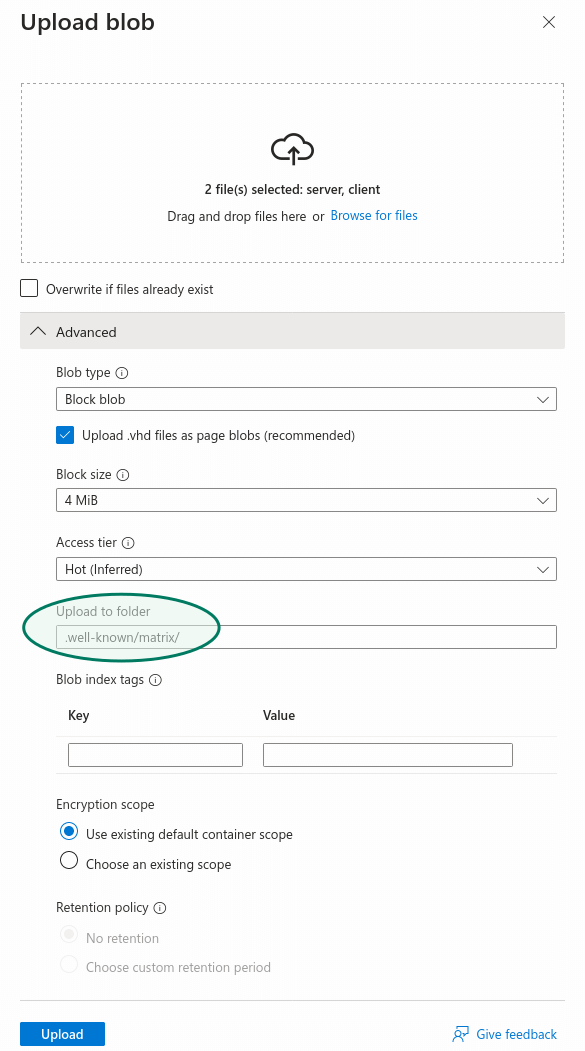The width and height of the screenshot is (585, 1051).
Task: Click the Give feedback person icon
Action: tap(460, 1034)
